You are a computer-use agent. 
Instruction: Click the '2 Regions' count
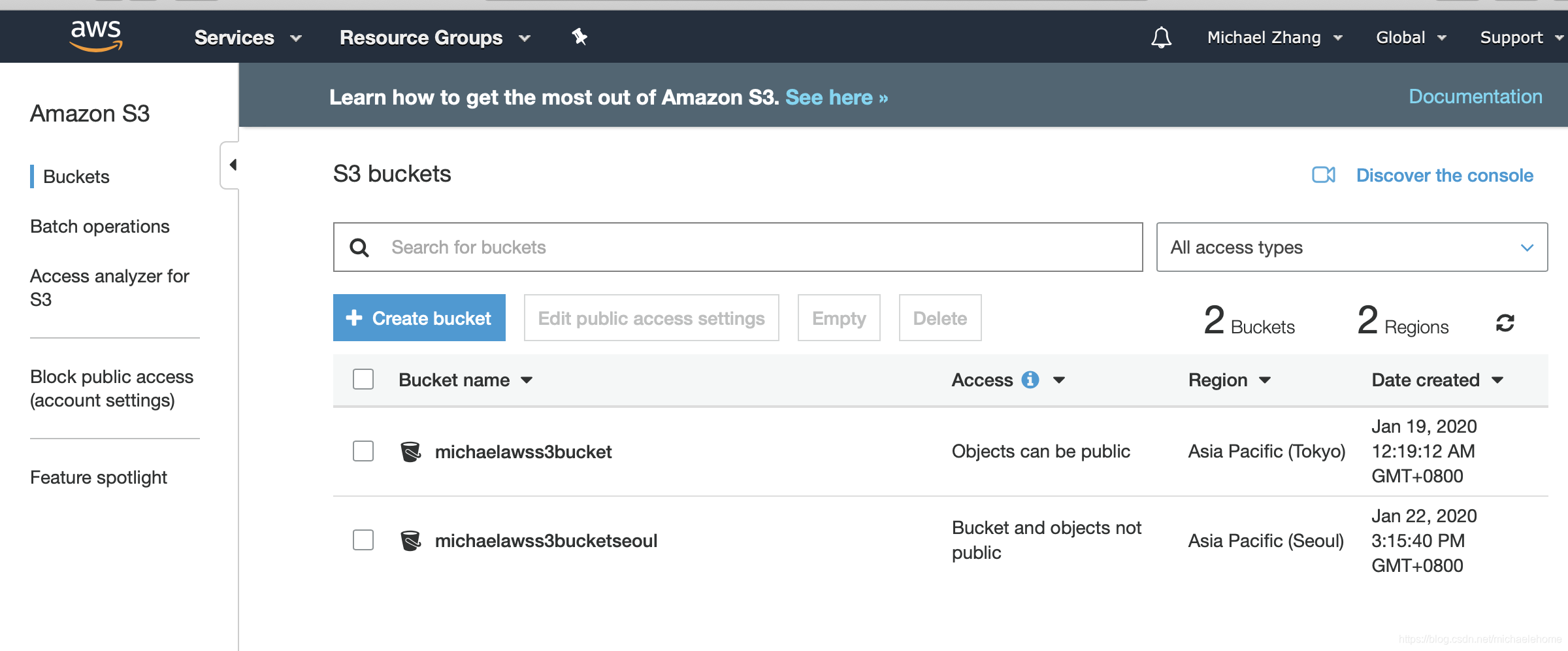point(1403,320)
